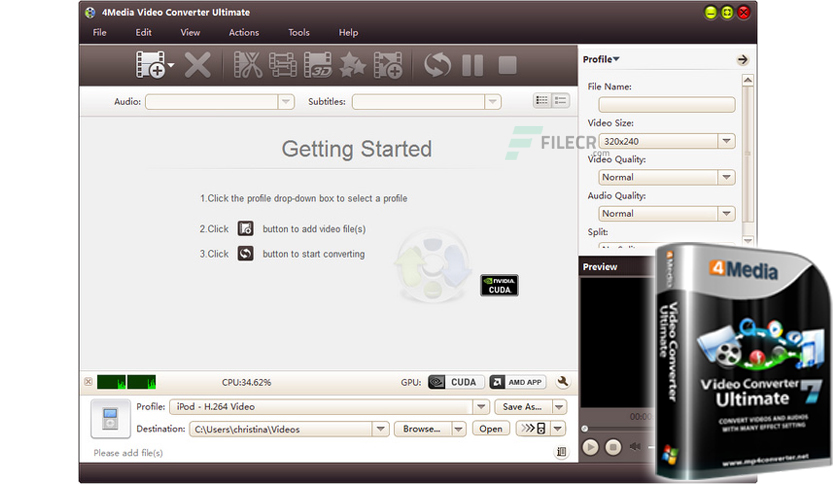Viewport: 836px width, 484px height.
Task: Open the View menu
Action: pyautogui.click(x=190, y=33)
